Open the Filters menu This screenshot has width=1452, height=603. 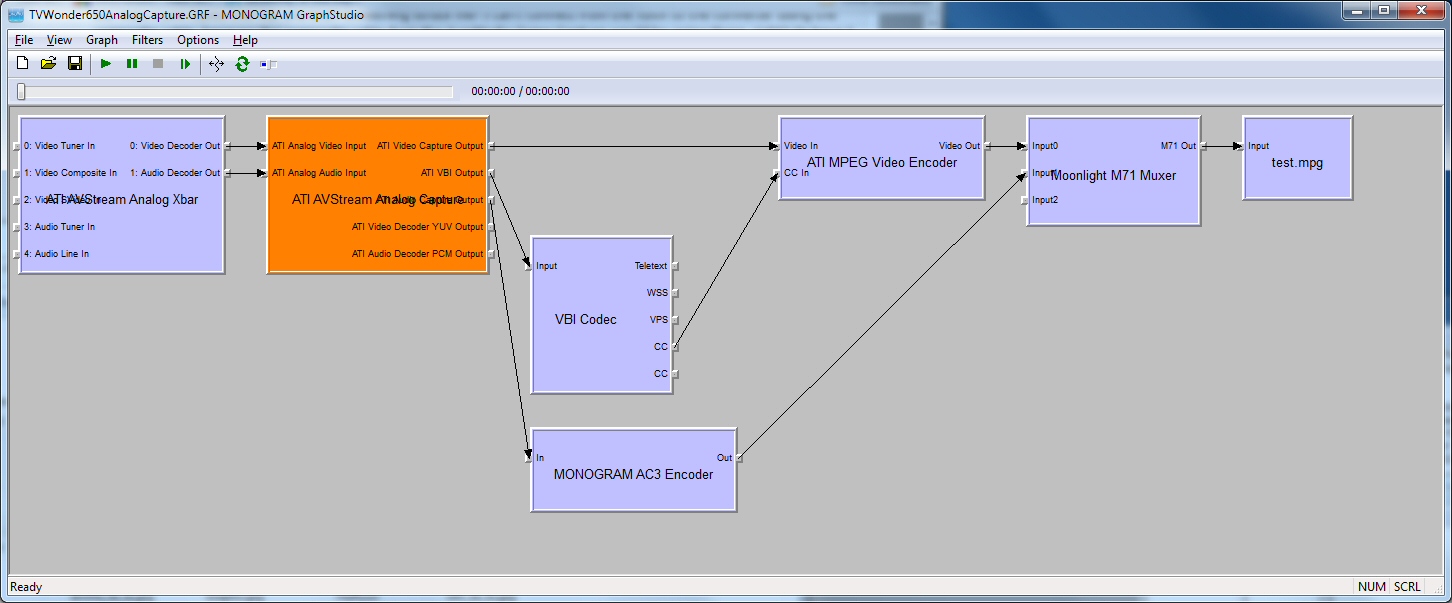[x=148, y=40]
